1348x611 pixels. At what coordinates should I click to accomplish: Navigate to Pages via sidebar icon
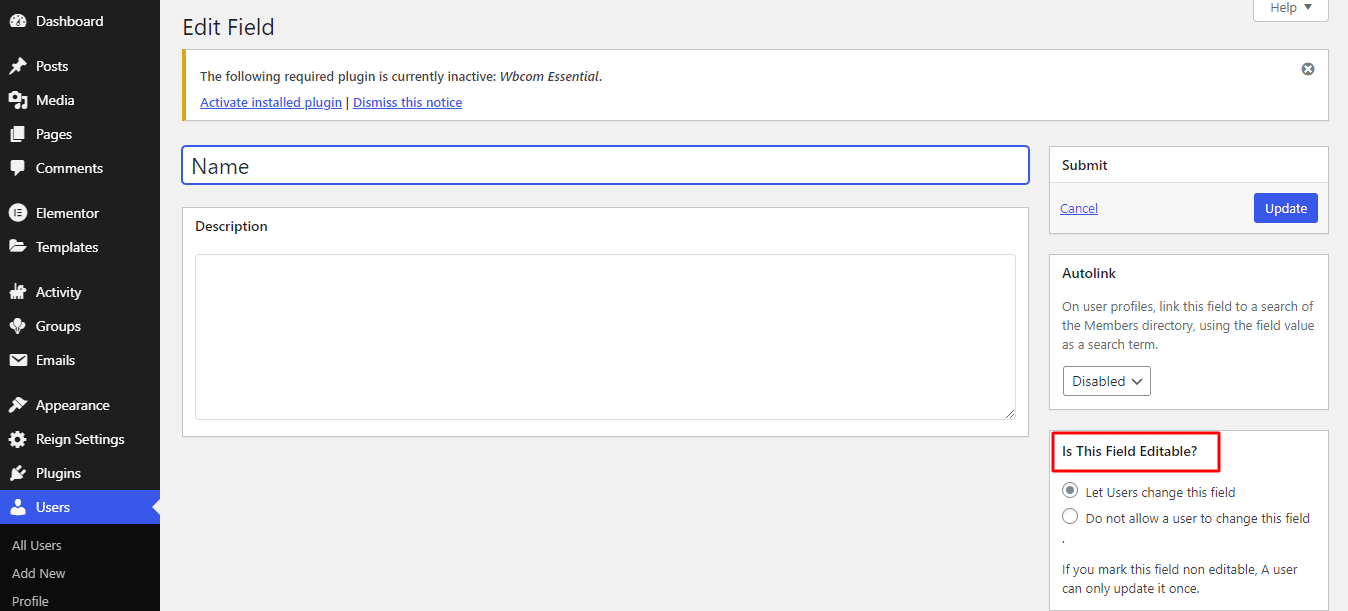click(x=52, y=133)
